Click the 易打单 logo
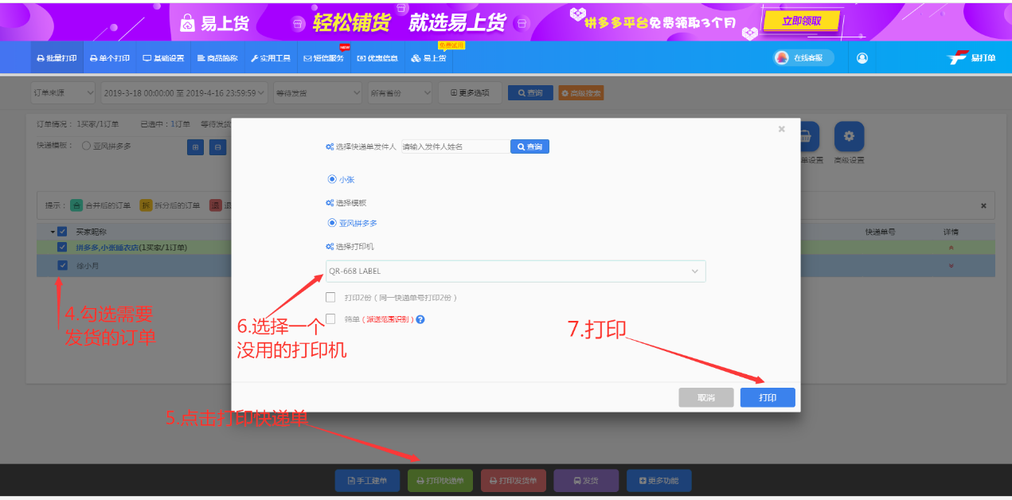Screen dimensions: 1012x500 tap(972, 58)
